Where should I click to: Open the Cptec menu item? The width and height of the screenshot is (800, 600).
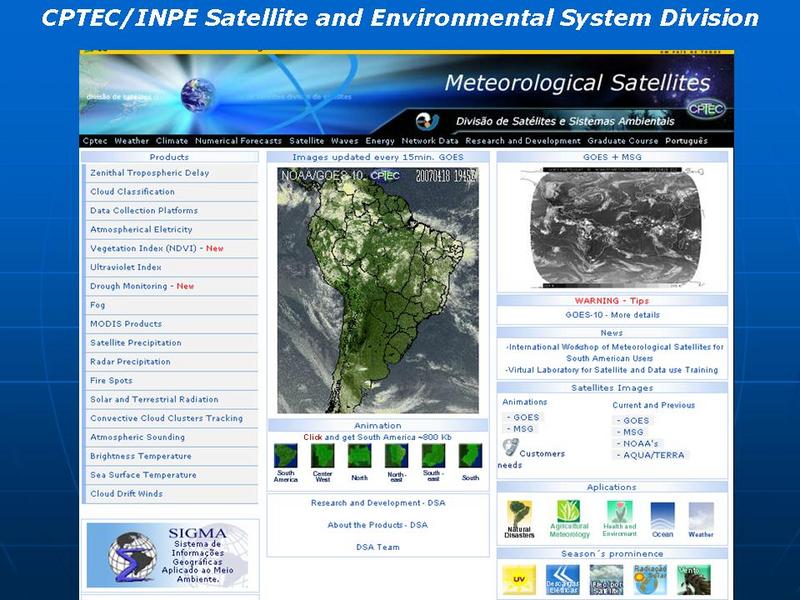click(95, 141)
